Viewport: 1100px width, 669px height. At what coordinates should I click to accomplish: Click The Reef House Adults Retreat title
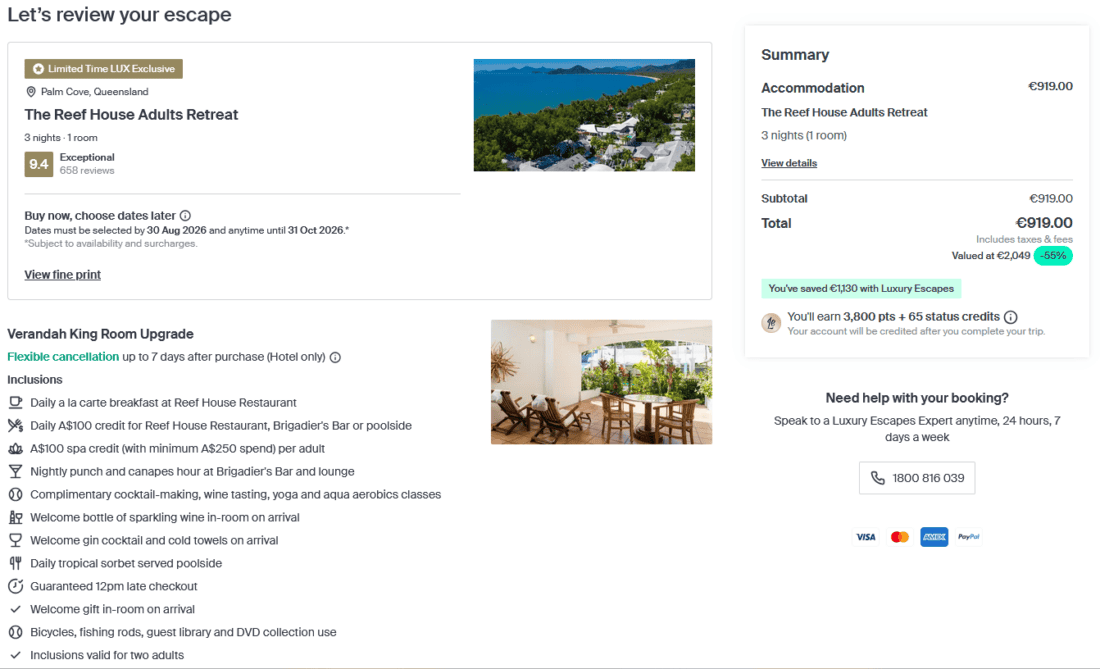[131, 115]
